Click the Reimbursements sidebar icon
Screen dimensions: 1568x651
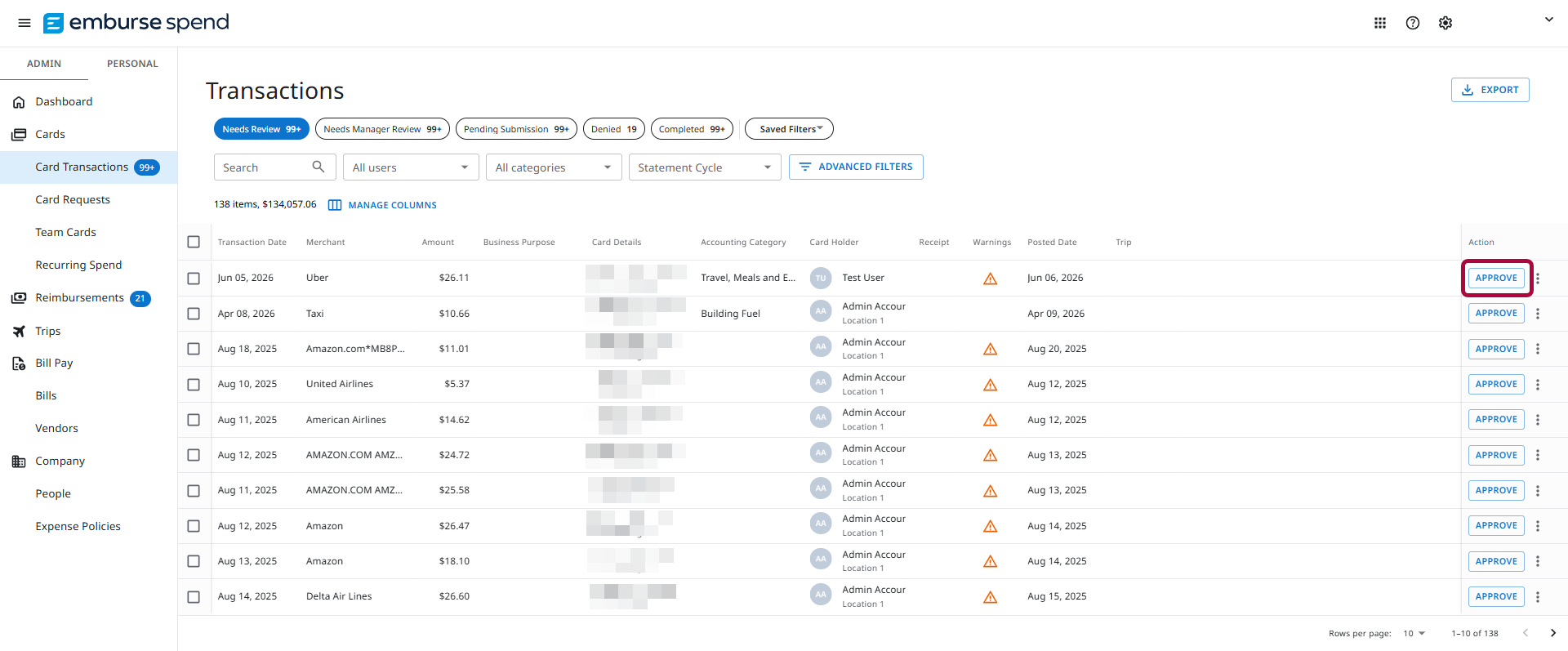point(19,298)
